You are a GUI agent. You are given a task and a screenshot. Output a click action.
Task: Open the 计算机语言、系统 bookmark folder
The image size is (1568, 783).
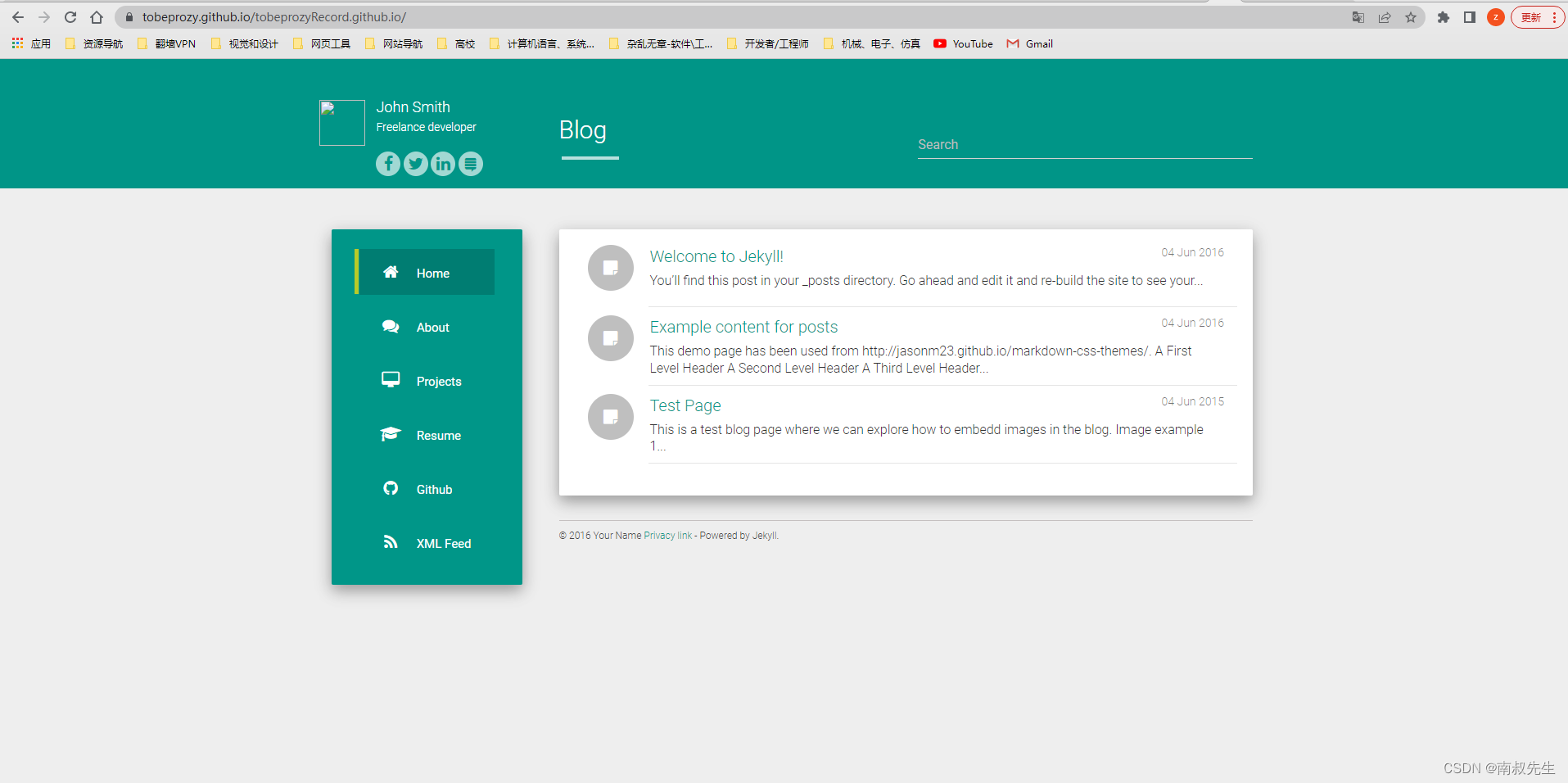point(541,44)
